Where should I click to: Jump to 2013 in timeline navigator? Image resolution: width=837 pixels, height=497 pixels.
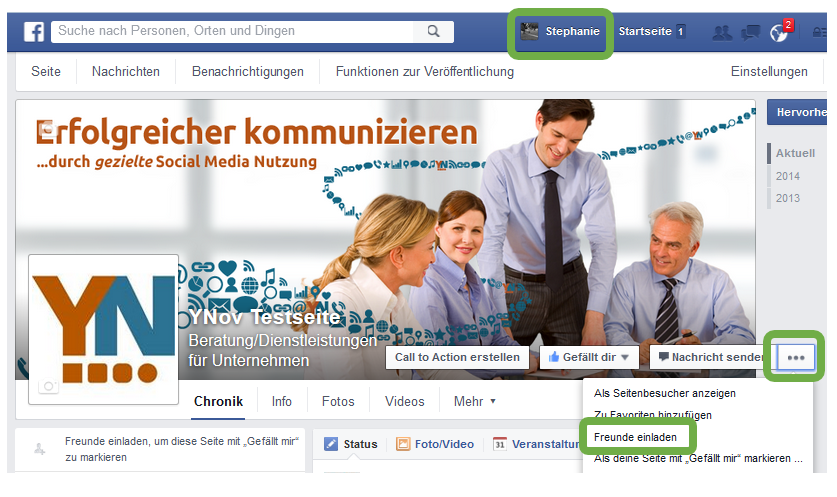pyautogui.click(x=788, y=198)
